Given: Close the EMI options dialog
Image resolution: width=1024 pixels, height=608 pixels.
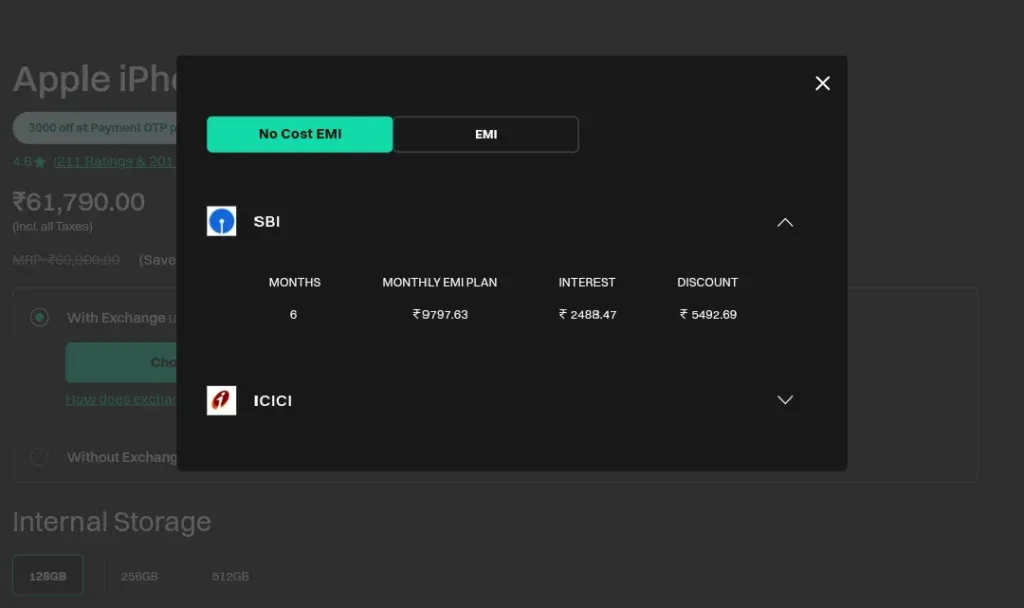Looking at the screenshot, I should click(x=822, y=83).
